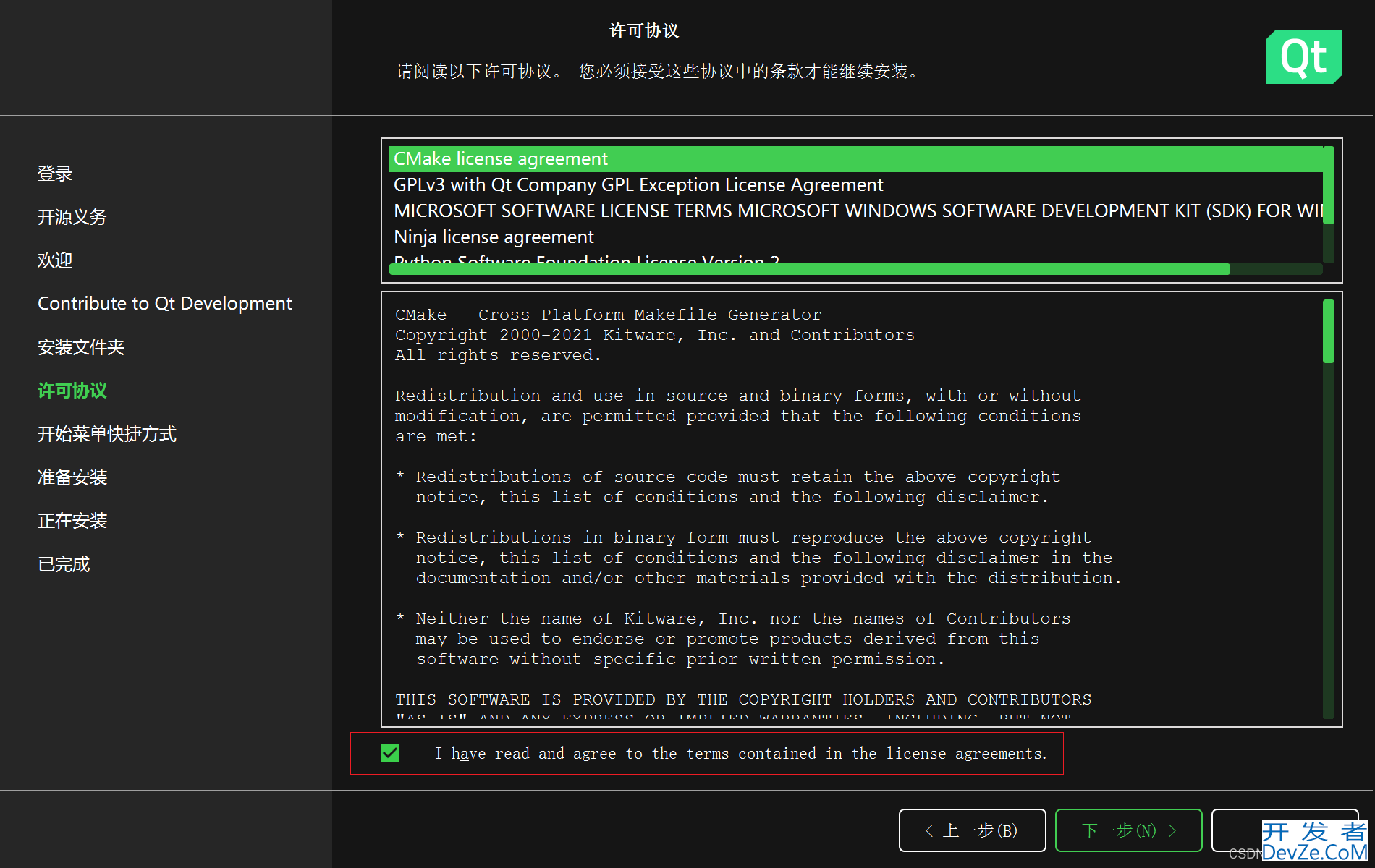The image size is (1375, 868).
Task: Click the 'Copyright 2000-2021 Kitware' line
Action: (655, 335)
